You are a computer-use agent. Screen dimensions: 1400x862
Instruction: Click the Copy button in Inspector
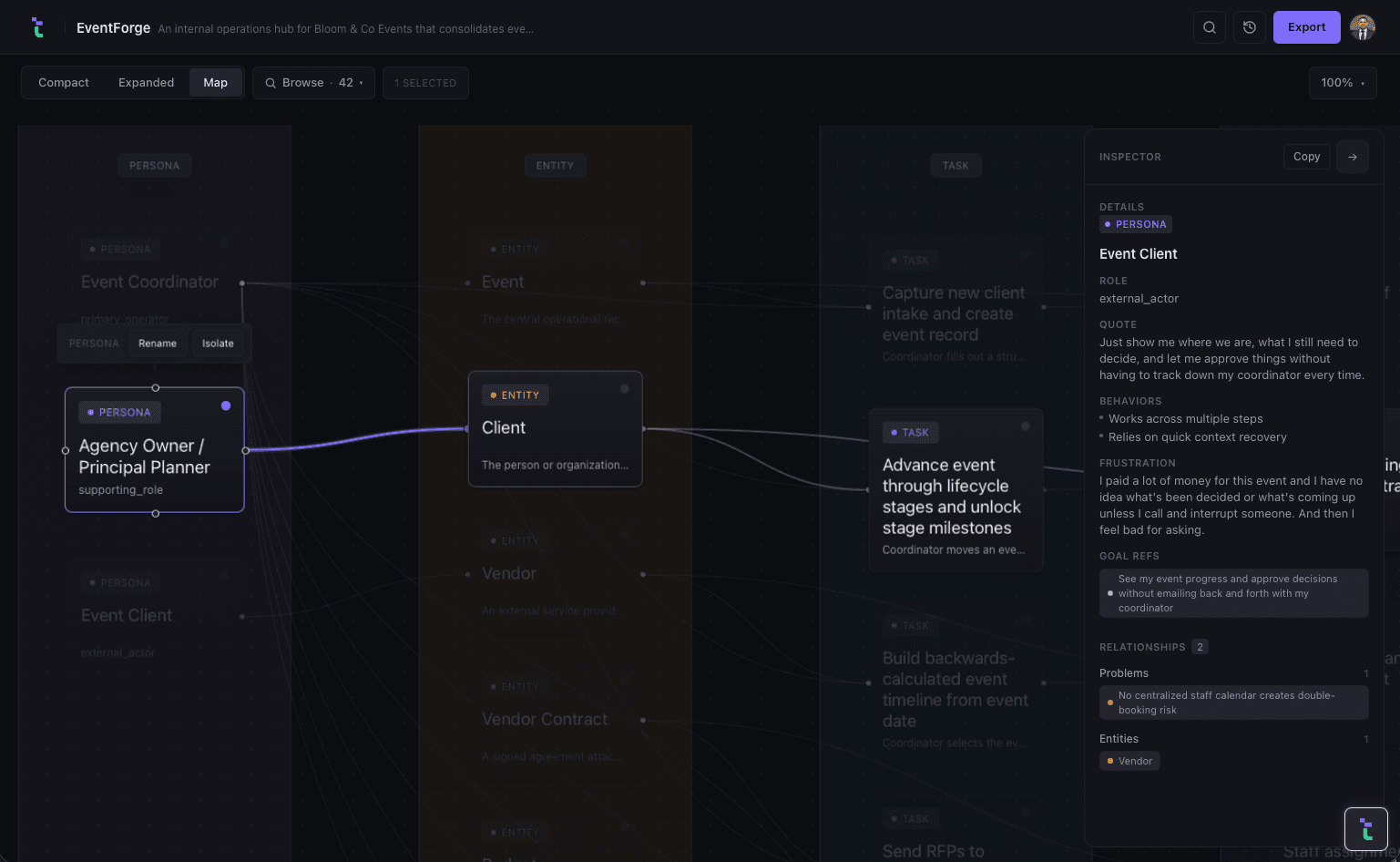1306,157
